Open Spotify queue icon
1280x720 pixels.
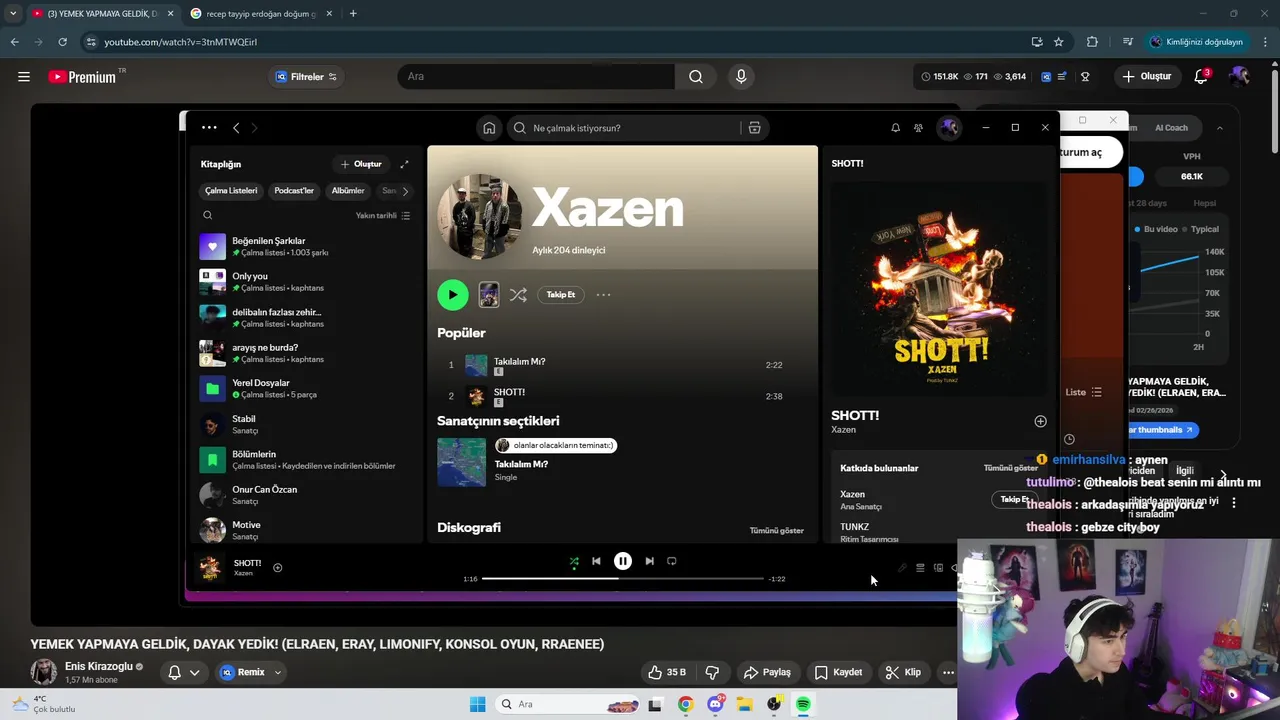coord(920,568)
